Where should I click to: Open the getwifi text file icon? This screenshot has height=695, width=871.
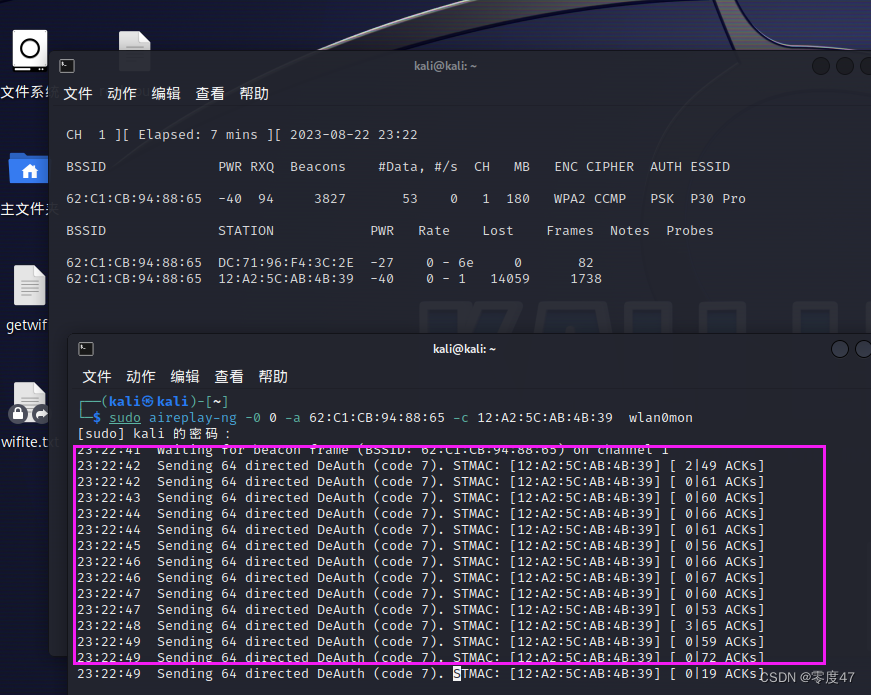pos(29,285)
